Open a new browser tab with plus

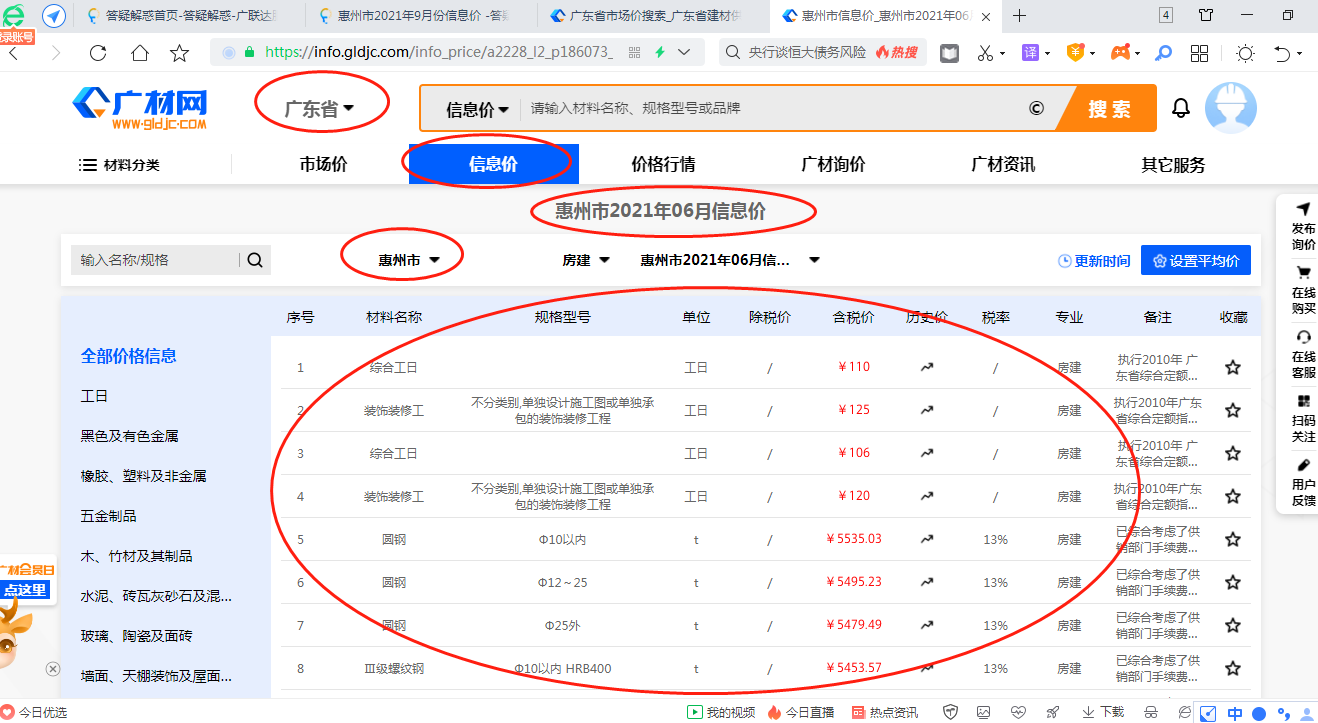(1020, 16)
